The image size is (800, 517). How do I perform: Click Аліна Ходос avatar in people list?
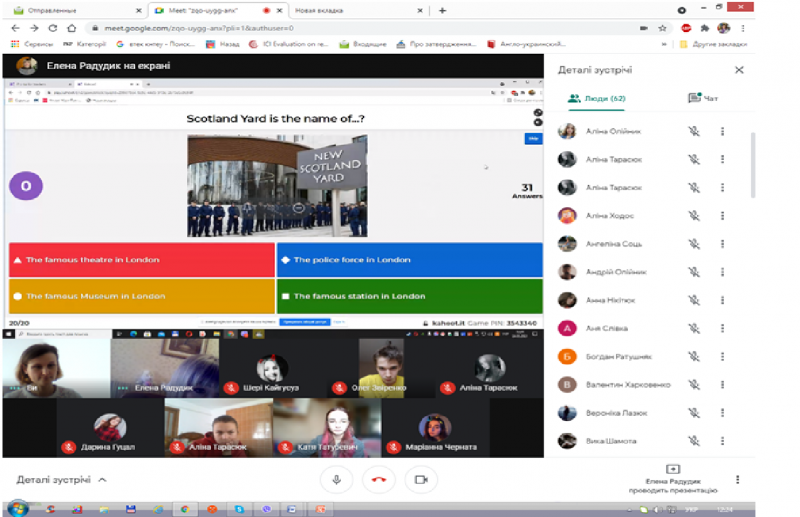pyautogui.click(x=567, y=215)
